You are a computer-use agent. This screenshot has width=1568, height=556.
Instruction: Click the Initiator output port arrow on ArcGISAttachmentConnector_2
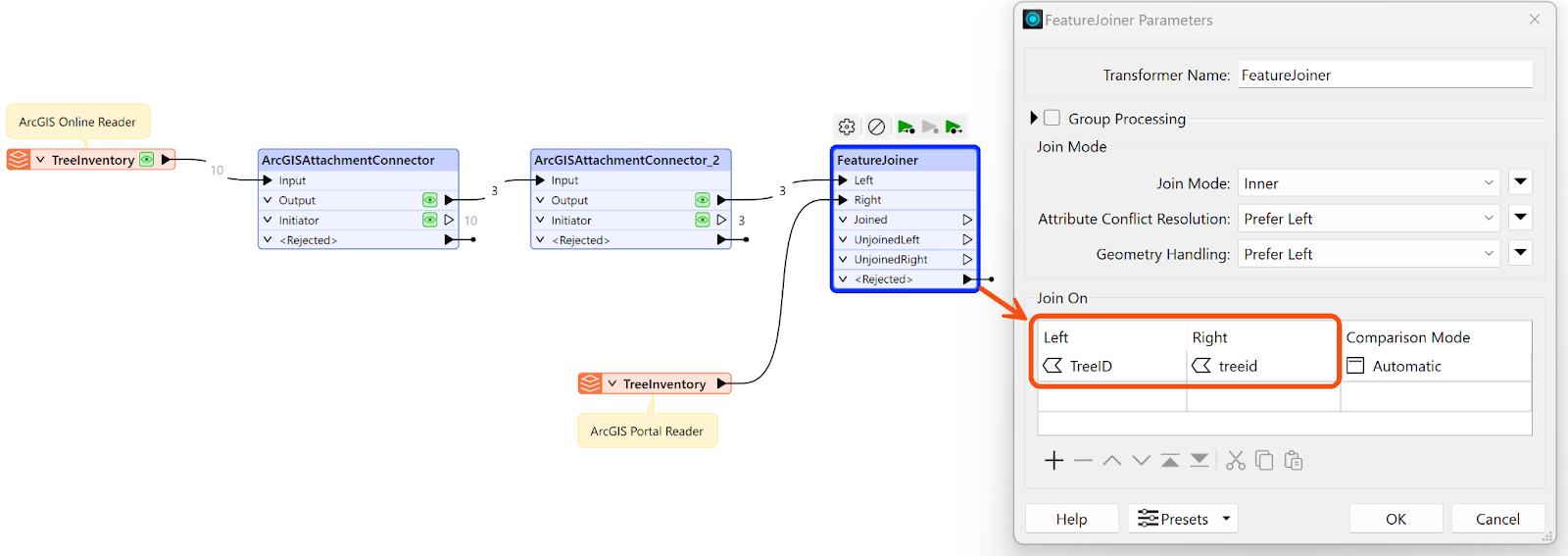tap(721, 220)
